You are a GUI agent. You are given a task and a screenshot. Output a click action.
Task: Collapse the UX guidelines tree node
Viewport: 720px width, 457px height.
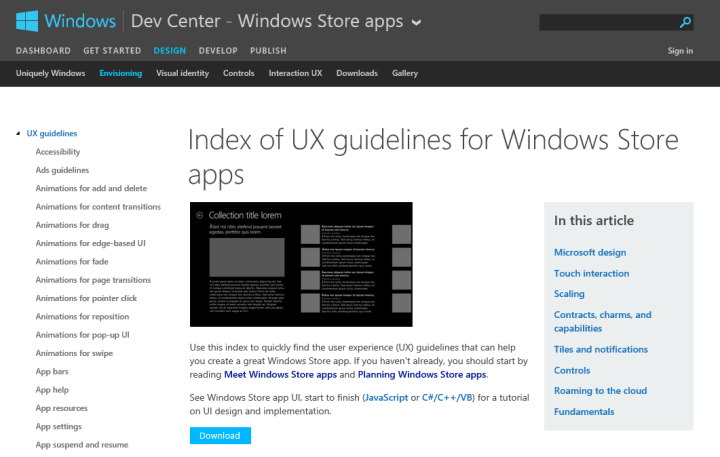[18, 133]
